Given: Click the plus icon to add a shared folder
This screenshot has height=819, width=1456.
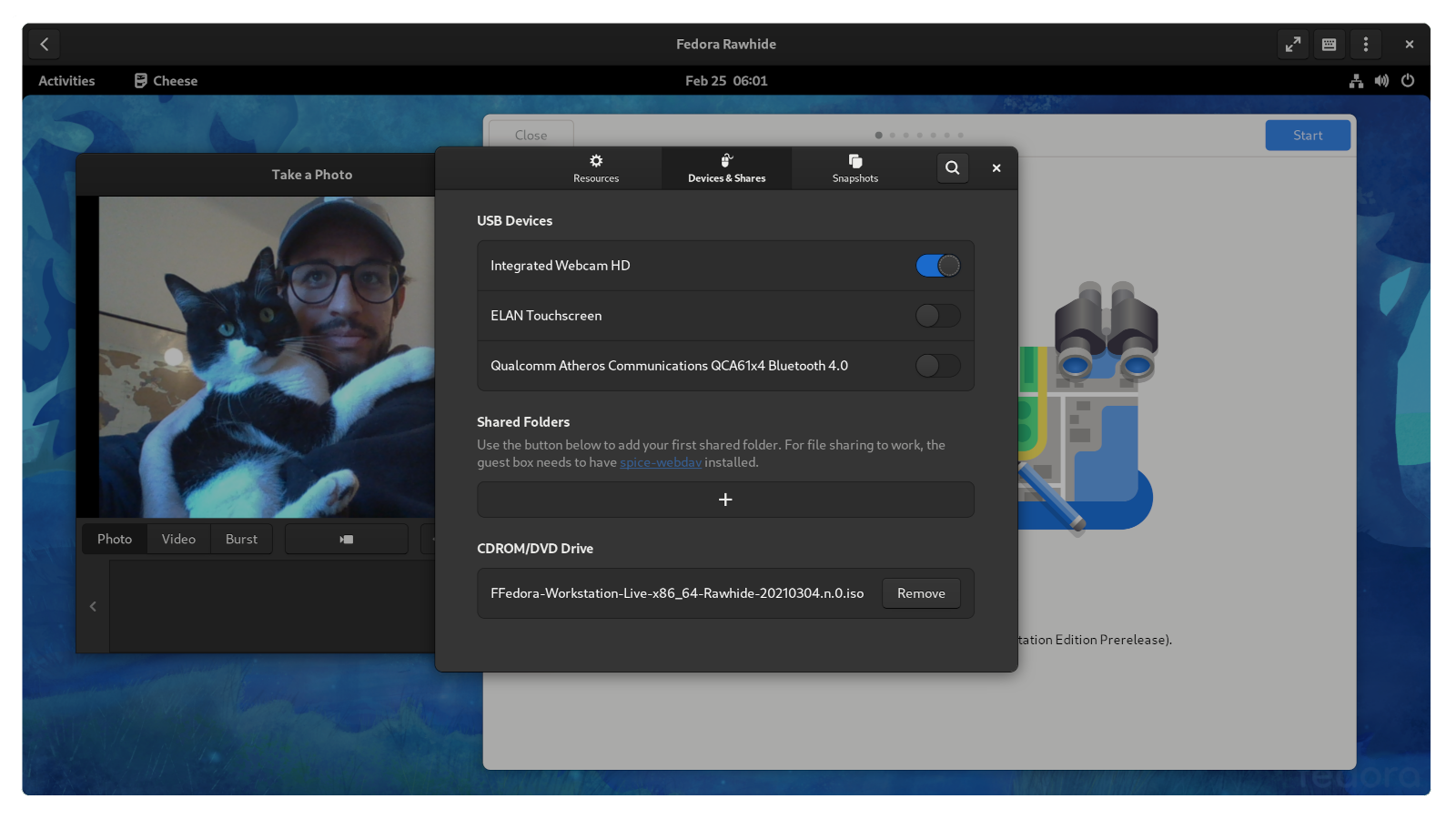Looking at the screenshot, I should point(725,500).
